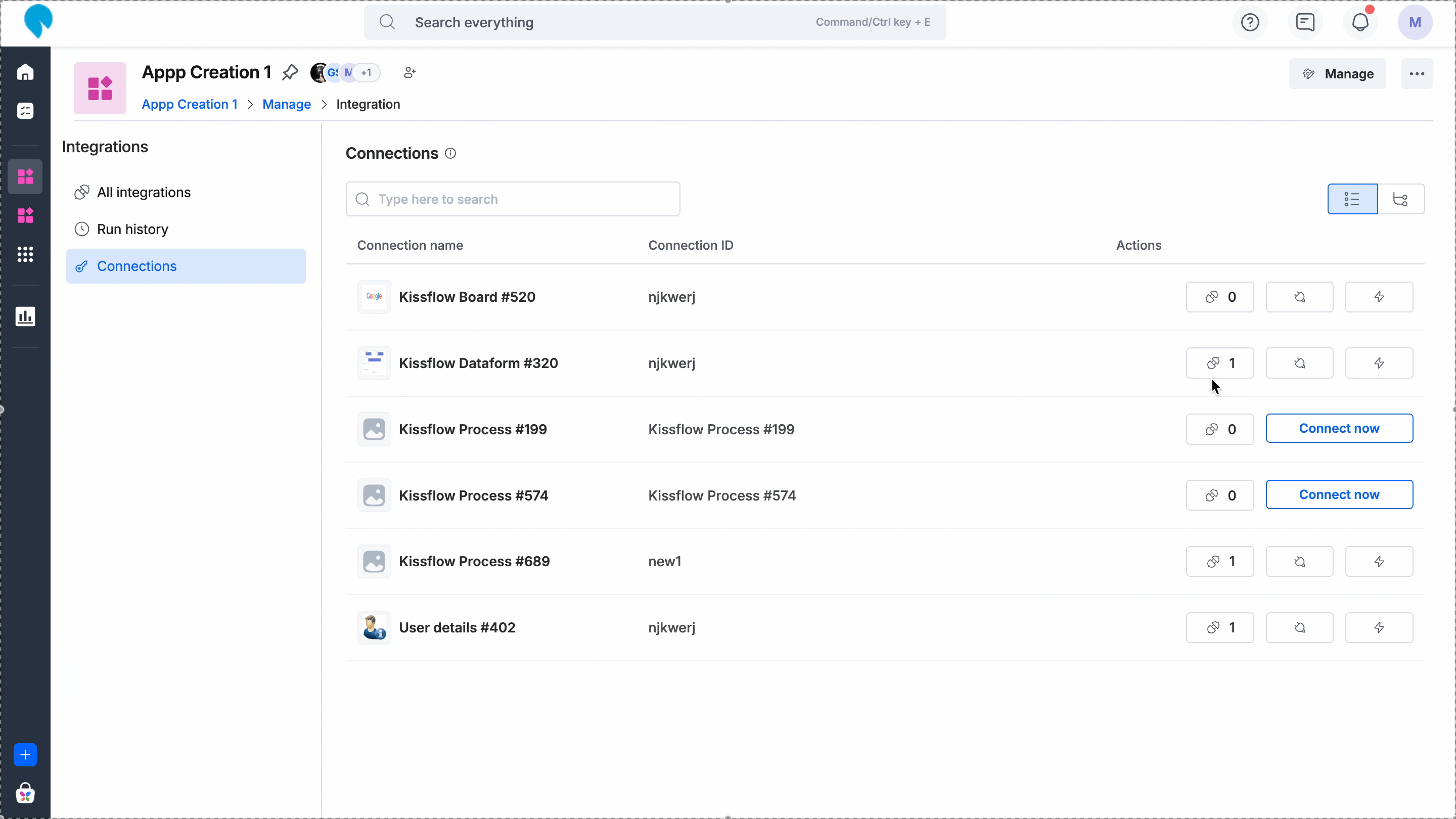Click reconnect icon for User details #402

pyautogui.click(x=1299, y=627)
